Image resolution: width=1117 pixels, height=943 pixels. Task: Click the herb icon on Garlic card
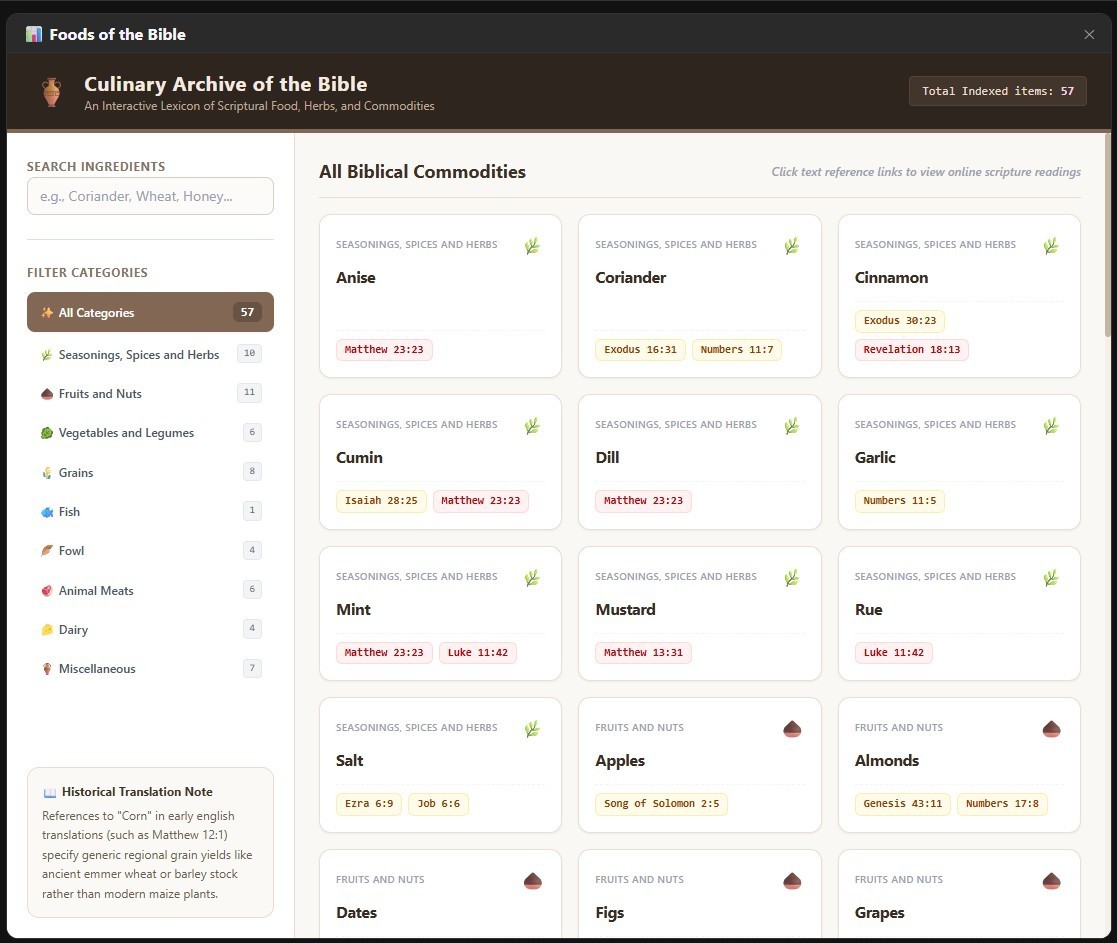1051,426
